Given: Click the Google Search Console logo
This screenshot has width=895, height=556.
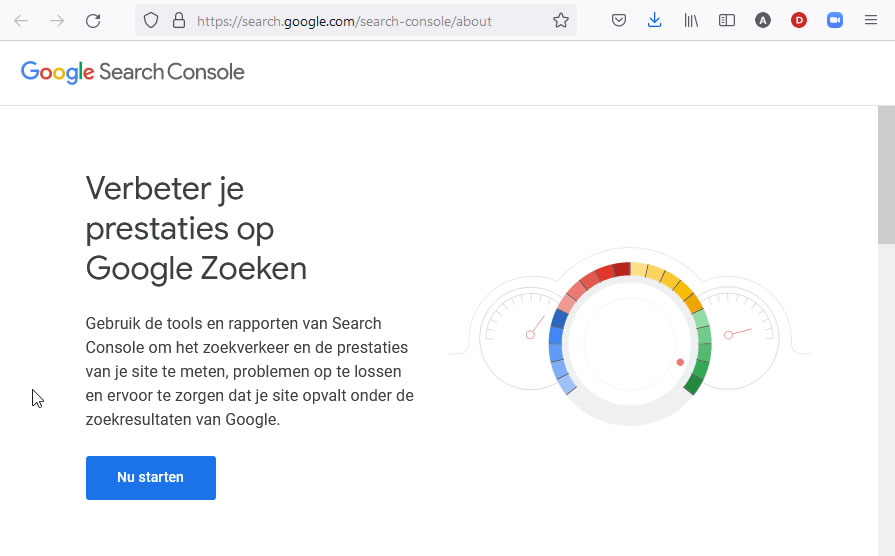Looking at the screenshot, I should [132, 72].
